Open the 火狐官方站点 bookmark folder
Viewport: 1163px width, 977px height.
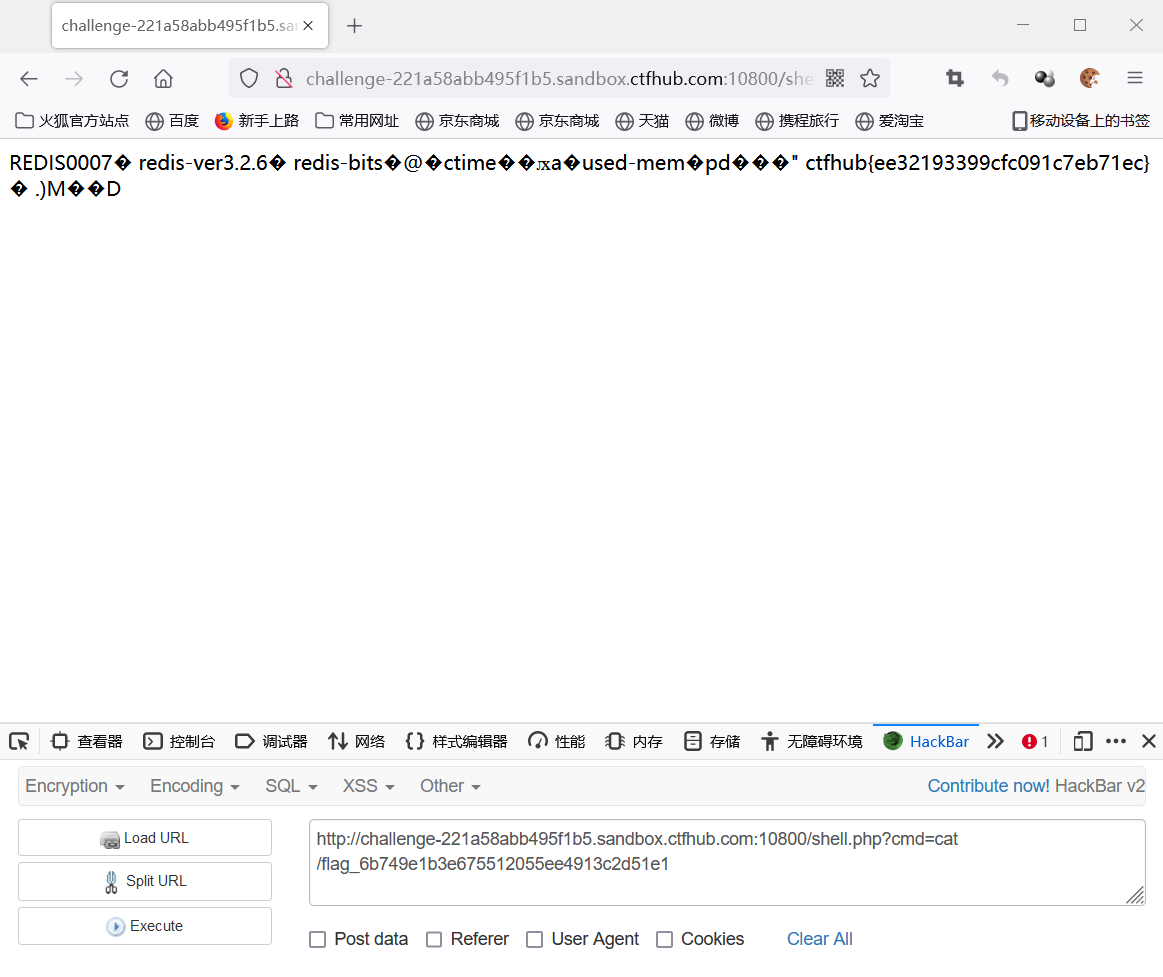pos(72,120)
